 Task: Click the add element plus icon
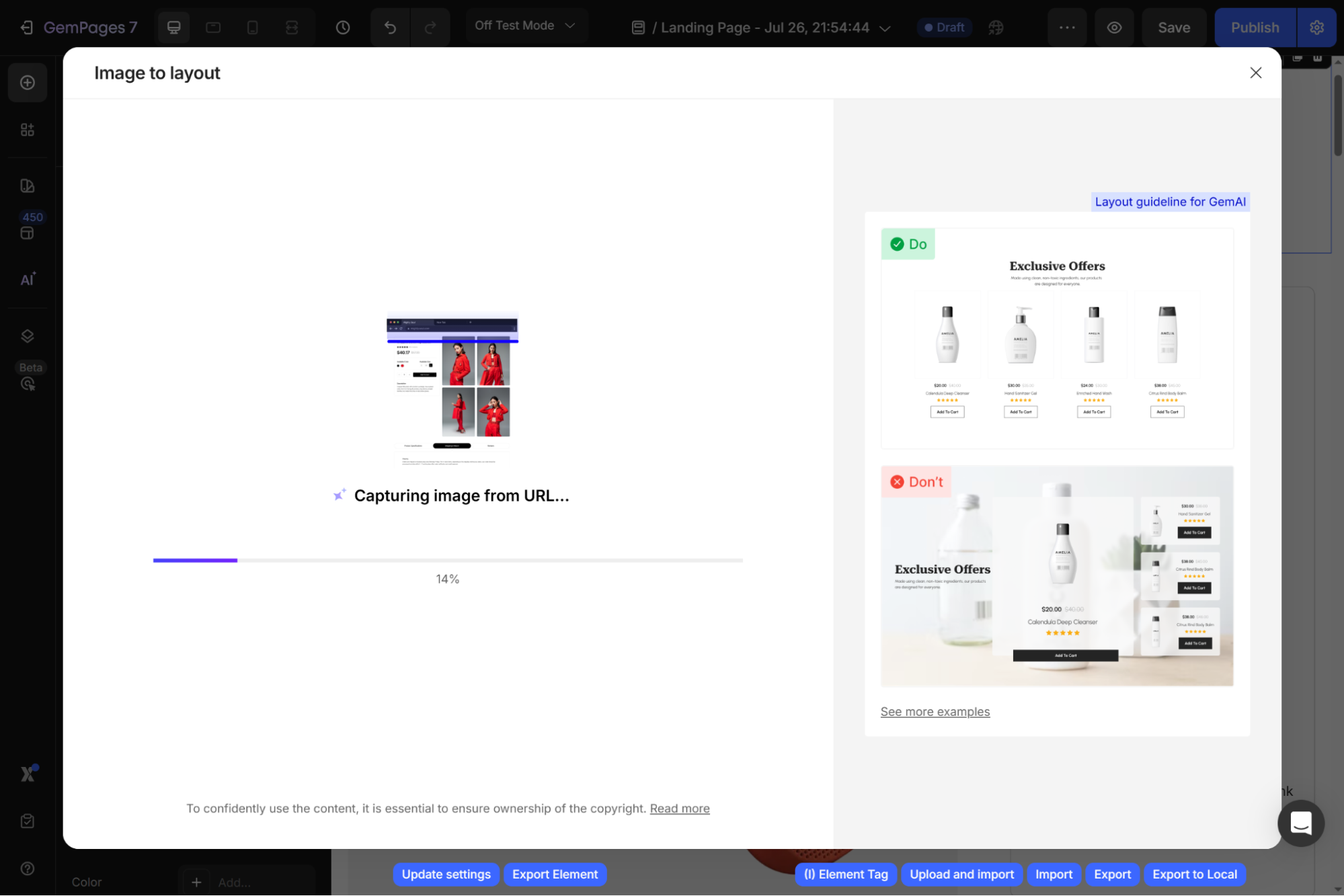[x=28, y=83]
